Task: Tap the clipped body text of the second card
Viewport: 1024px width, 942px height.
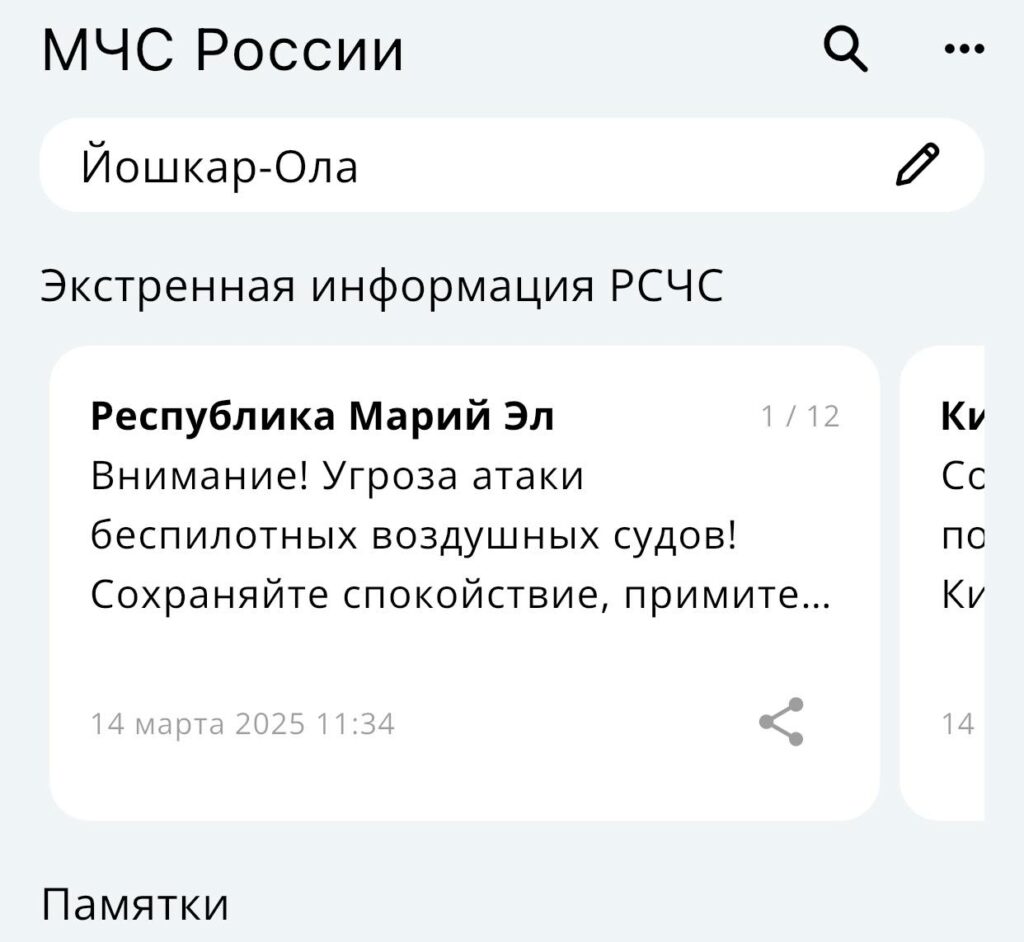Action: point(963,536)
